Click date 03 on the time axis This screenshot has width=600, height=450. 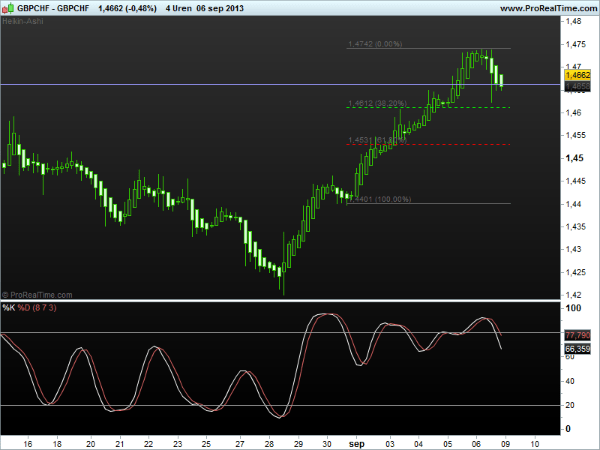390,444
